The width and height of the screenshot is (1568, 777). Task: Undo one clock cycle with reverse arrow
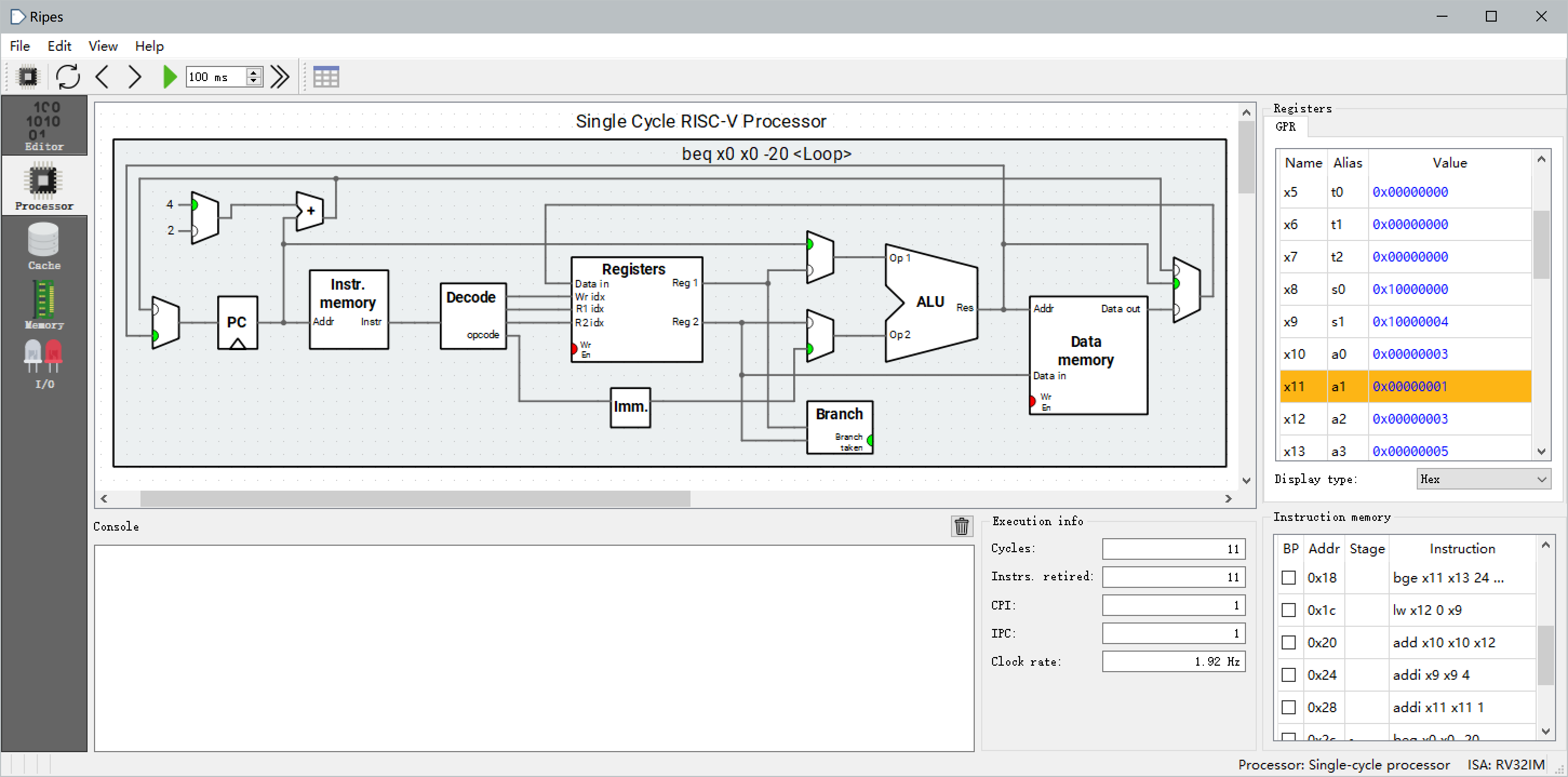click(x=102, y=77)
